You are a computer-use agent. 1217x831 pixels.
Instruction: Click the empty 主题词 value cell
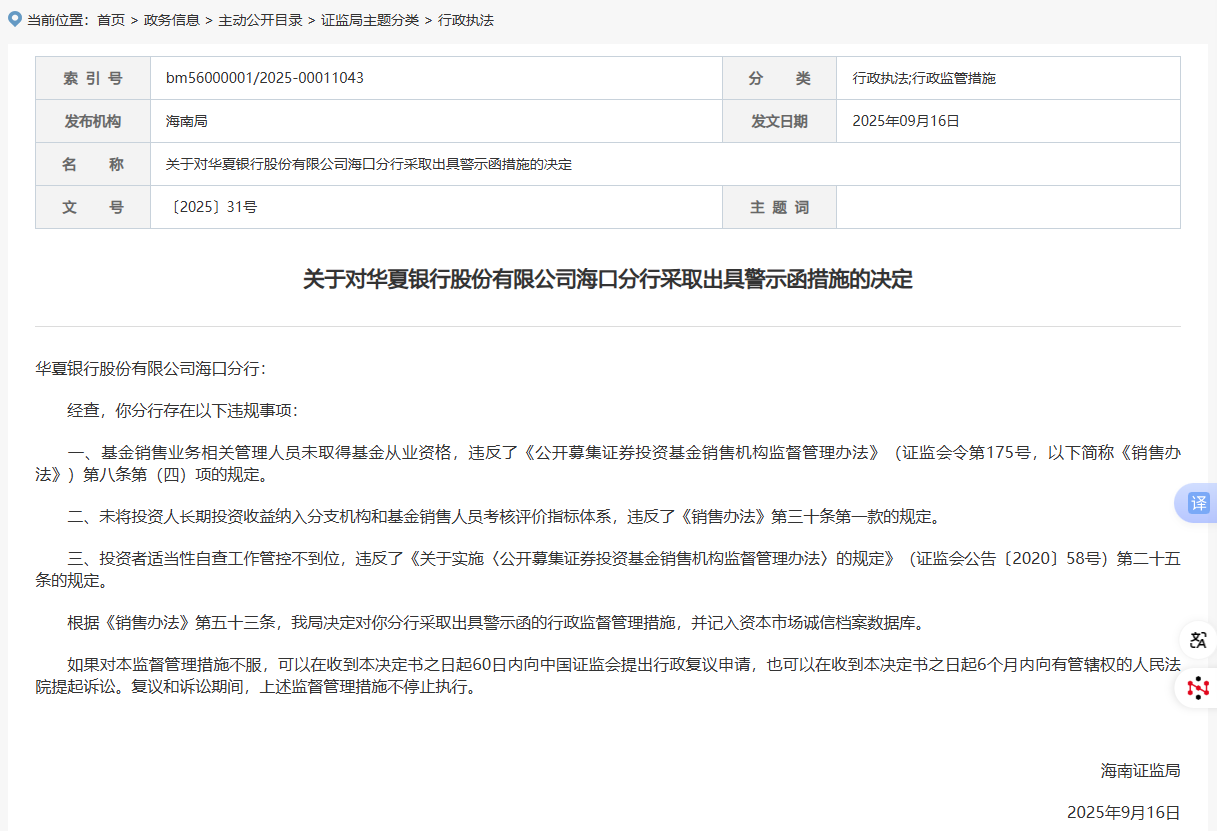tap(1007, 207)
